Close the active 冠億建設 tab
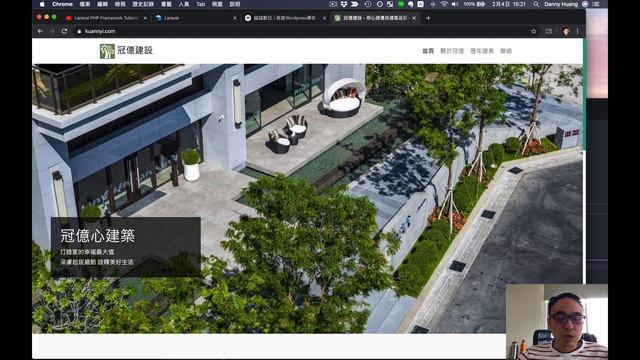Viewport: 640px width, 360px height. pos(414,18)
